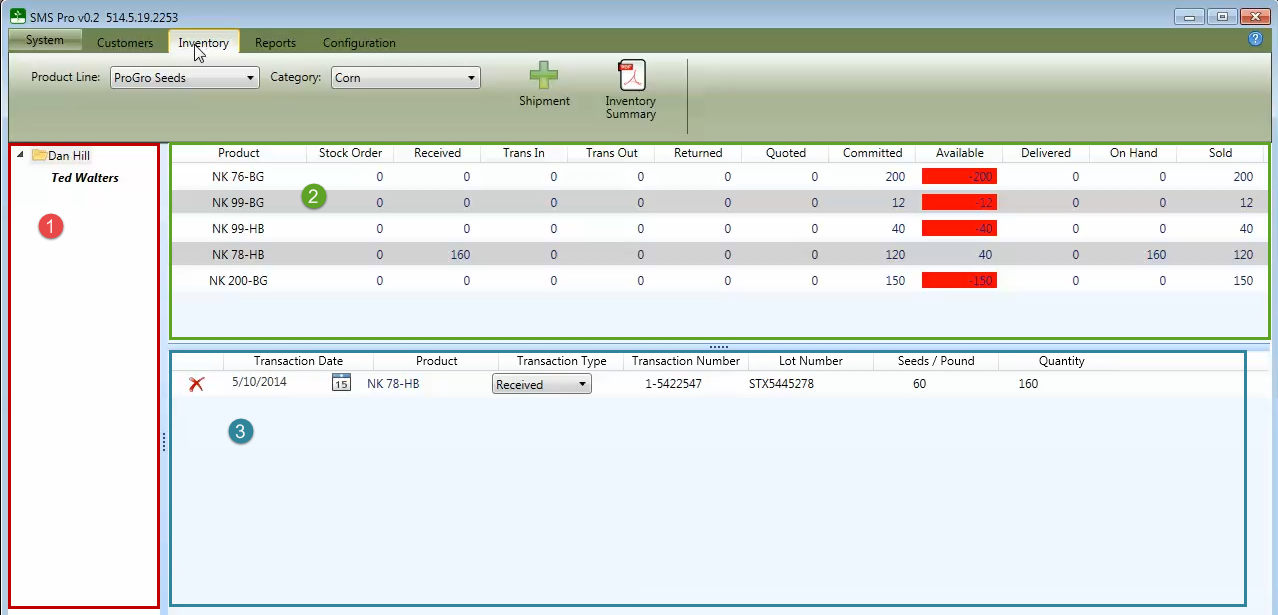Open the Configuration tab

tap(359, 43)
